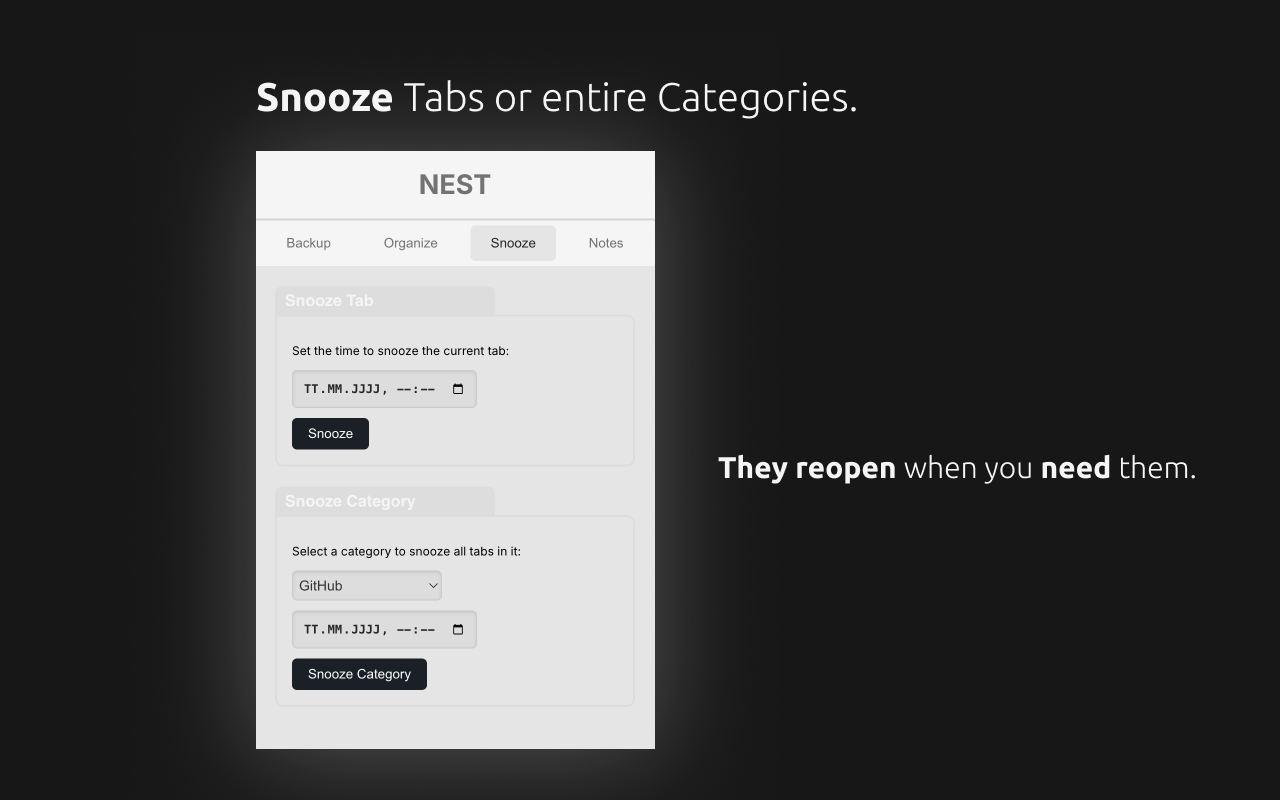Open the calendar picker in the Snooze Category section
This screenshot has height=800, width=1280.
tap(458, 629)
